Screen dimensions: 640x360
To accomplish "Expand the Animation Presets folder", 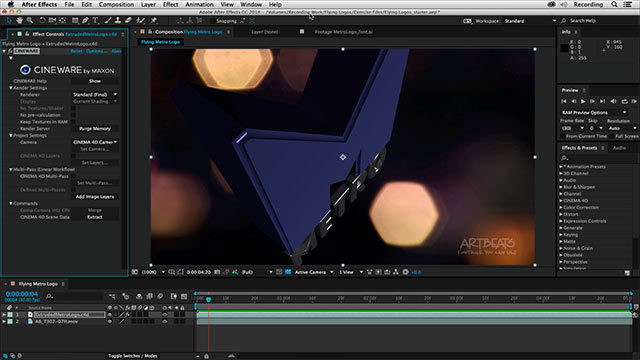I will click(561, 167).
